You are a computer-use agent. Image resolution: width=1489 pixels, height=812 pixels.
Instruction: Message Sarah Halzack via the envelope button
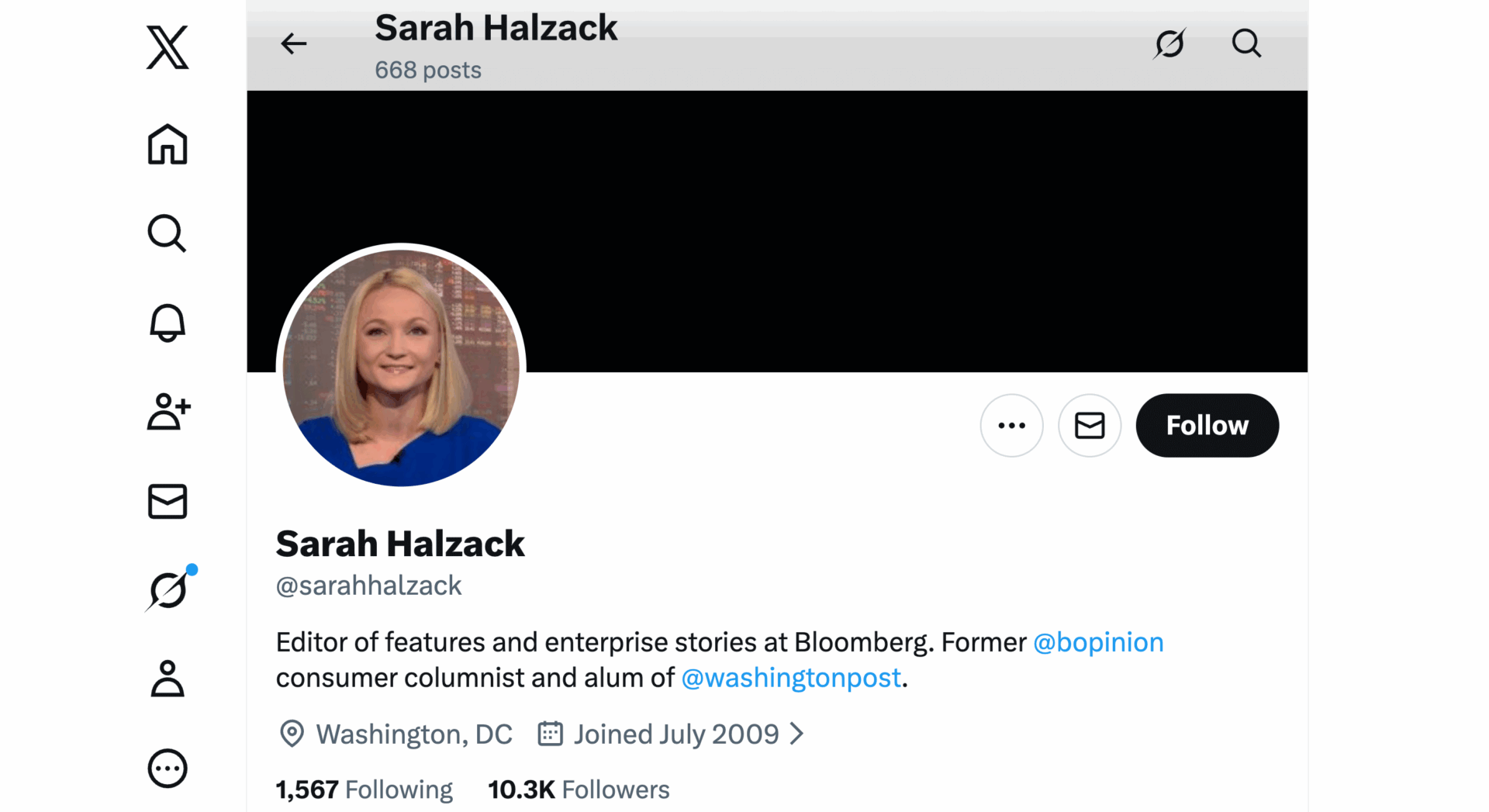1089,425
